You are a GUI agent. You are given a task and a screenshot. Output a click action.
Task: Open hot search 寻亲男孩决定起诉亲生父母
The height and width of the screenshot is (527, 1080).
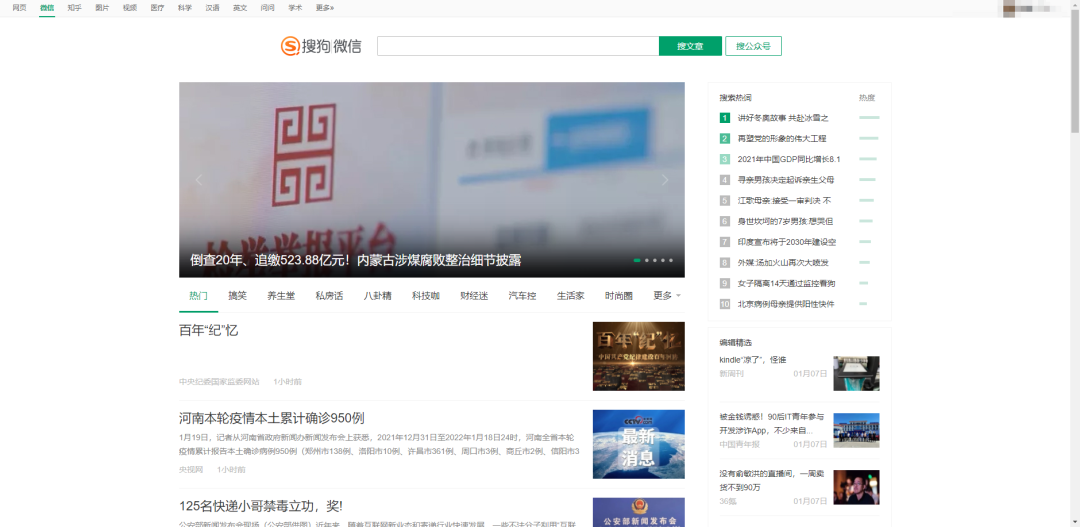tap(786, 180)
